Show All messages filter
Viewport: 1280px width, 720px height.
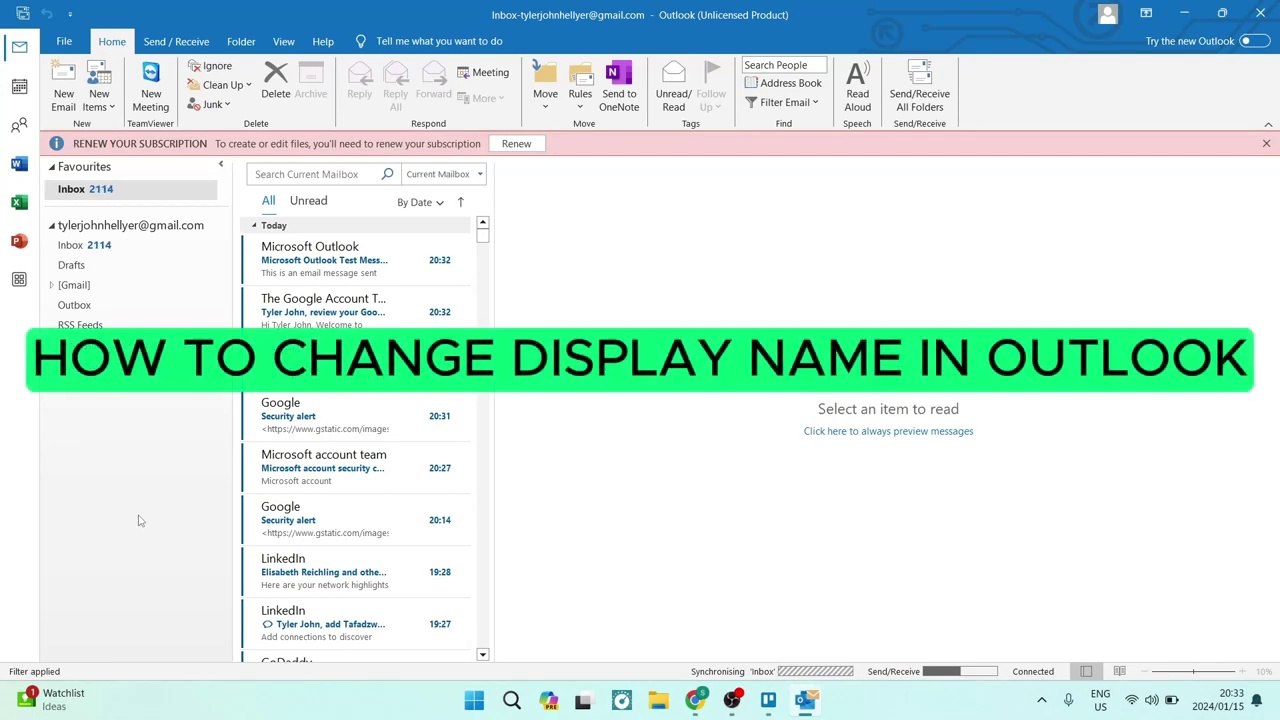click(268, 201)
